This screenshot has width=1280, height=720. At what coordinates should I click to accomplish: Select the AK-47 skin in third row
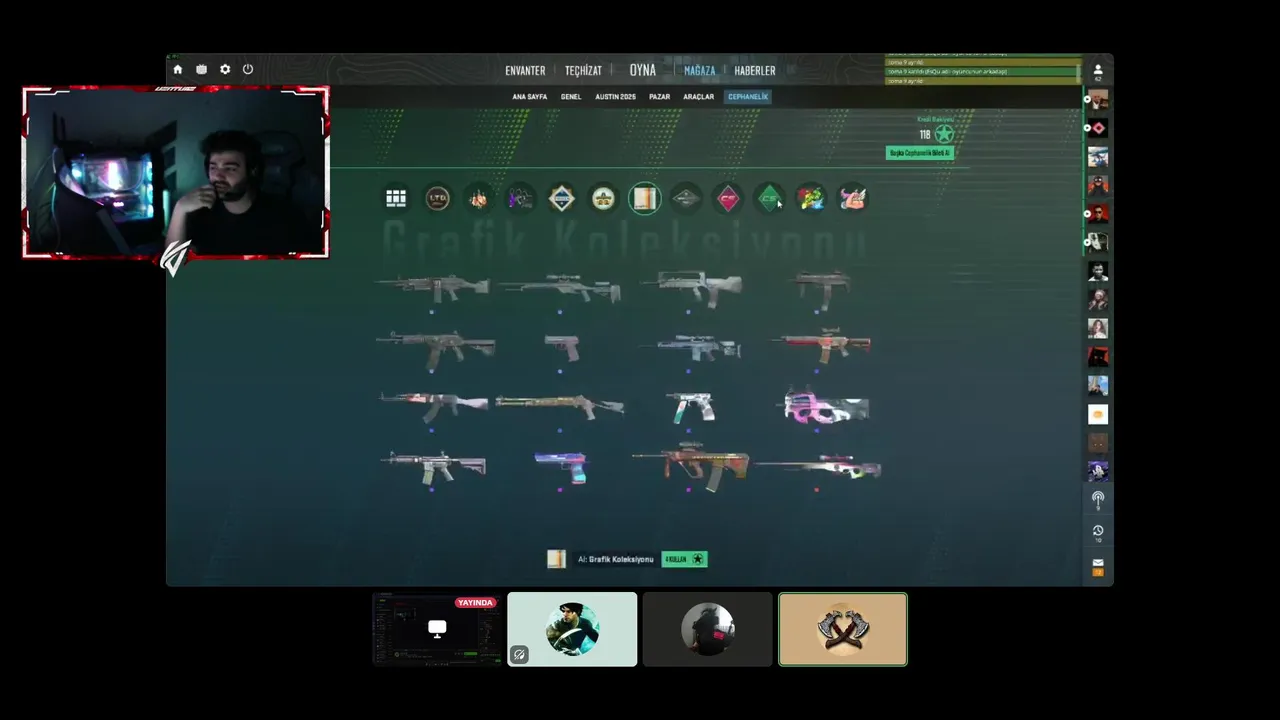pos(433,407)
